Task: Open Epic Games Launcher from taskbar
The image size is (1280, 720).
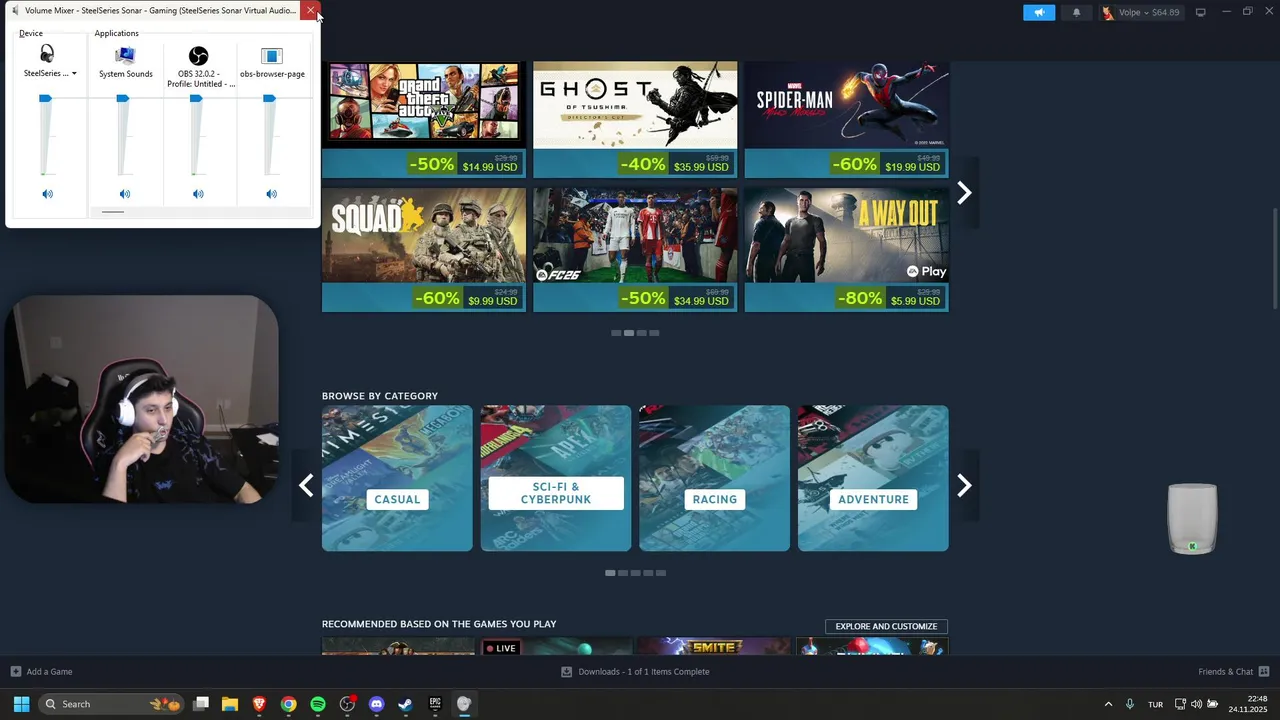Action: pos(435,704)
